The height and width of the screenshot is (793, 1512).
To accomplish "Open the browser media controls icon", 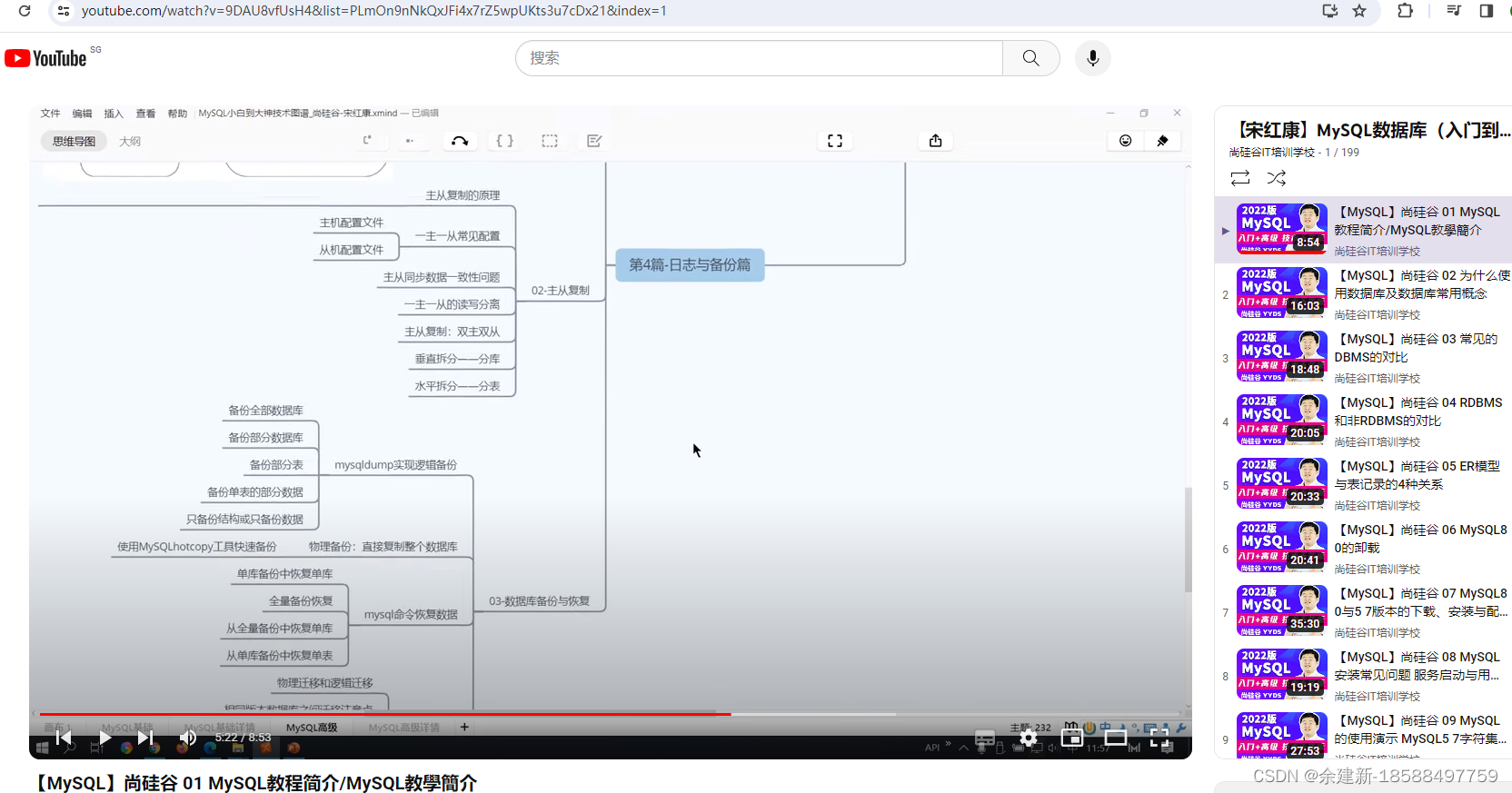I will (1454, 11).
